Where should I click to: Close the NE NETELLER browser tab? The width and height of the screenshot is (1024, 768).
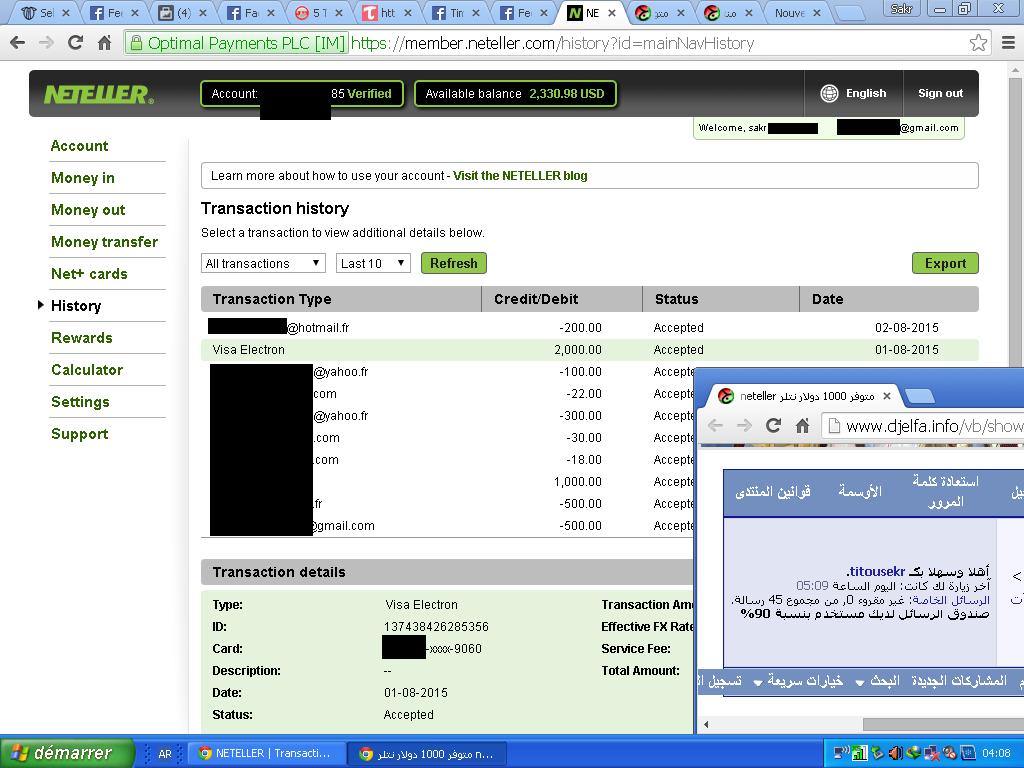(612, 12)
